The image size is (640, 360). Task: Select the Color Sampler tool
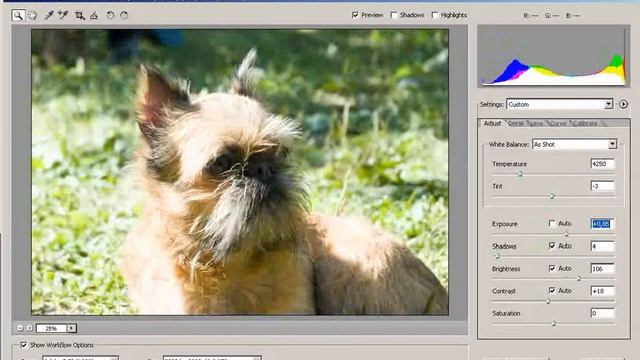click(63, 16)
